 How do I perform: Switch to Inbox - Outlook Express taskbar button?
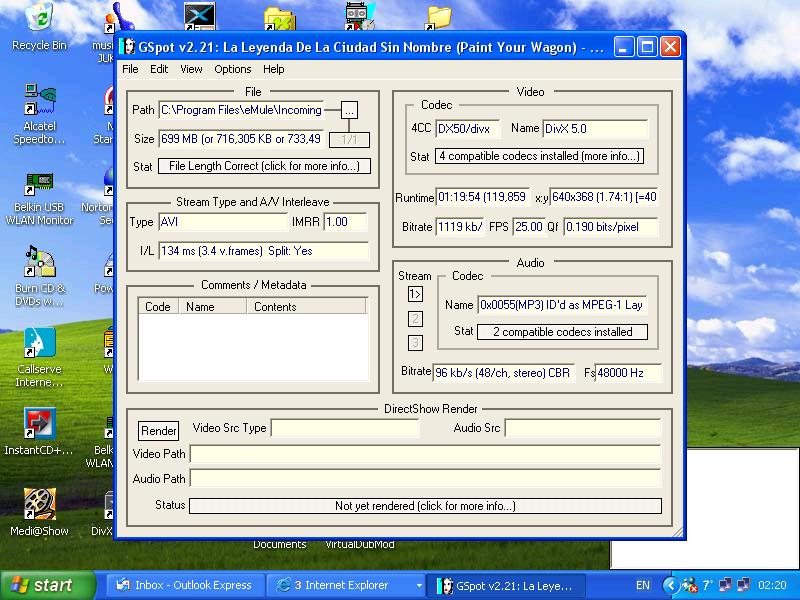tap(186, 585)
